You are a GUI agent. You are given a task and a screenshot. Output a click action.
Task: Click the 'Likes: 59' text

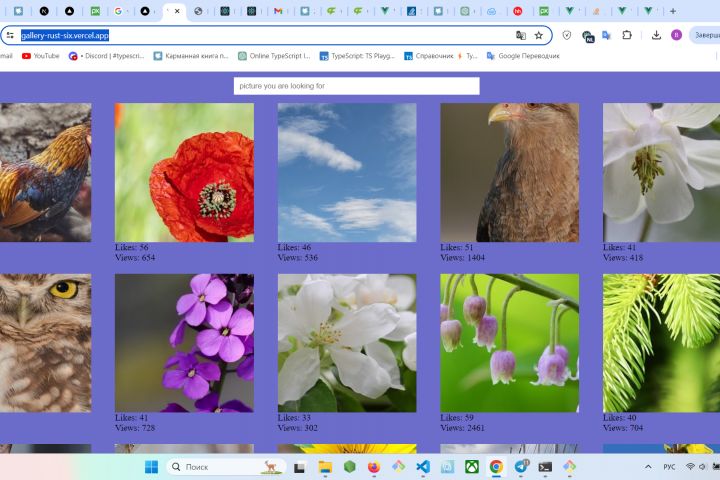(457, 418)
